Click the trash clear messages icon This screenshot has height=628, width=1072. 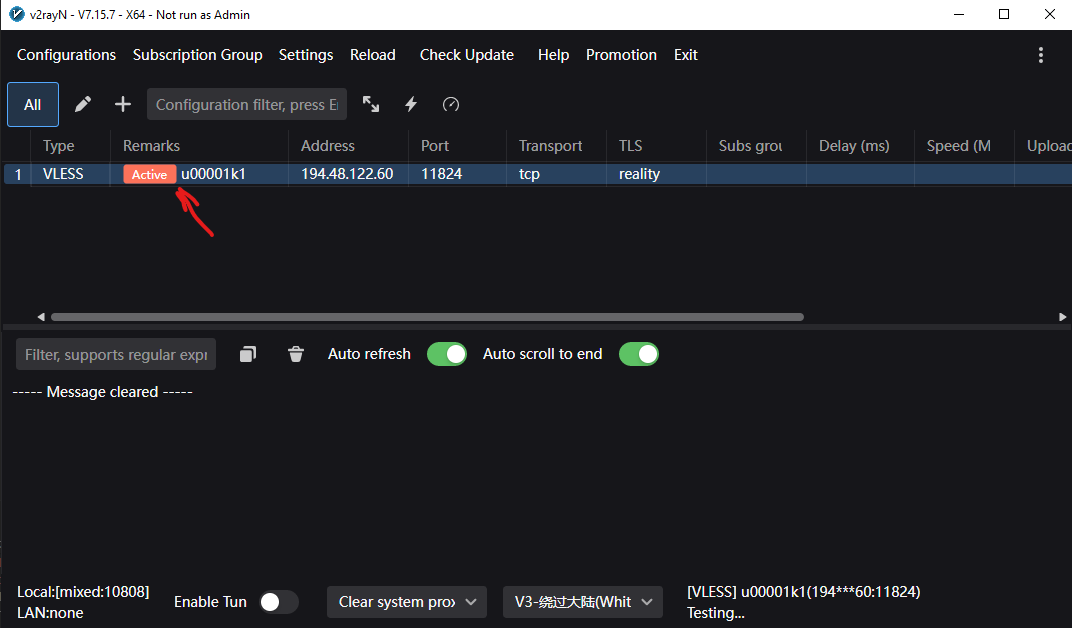point(295,354)
